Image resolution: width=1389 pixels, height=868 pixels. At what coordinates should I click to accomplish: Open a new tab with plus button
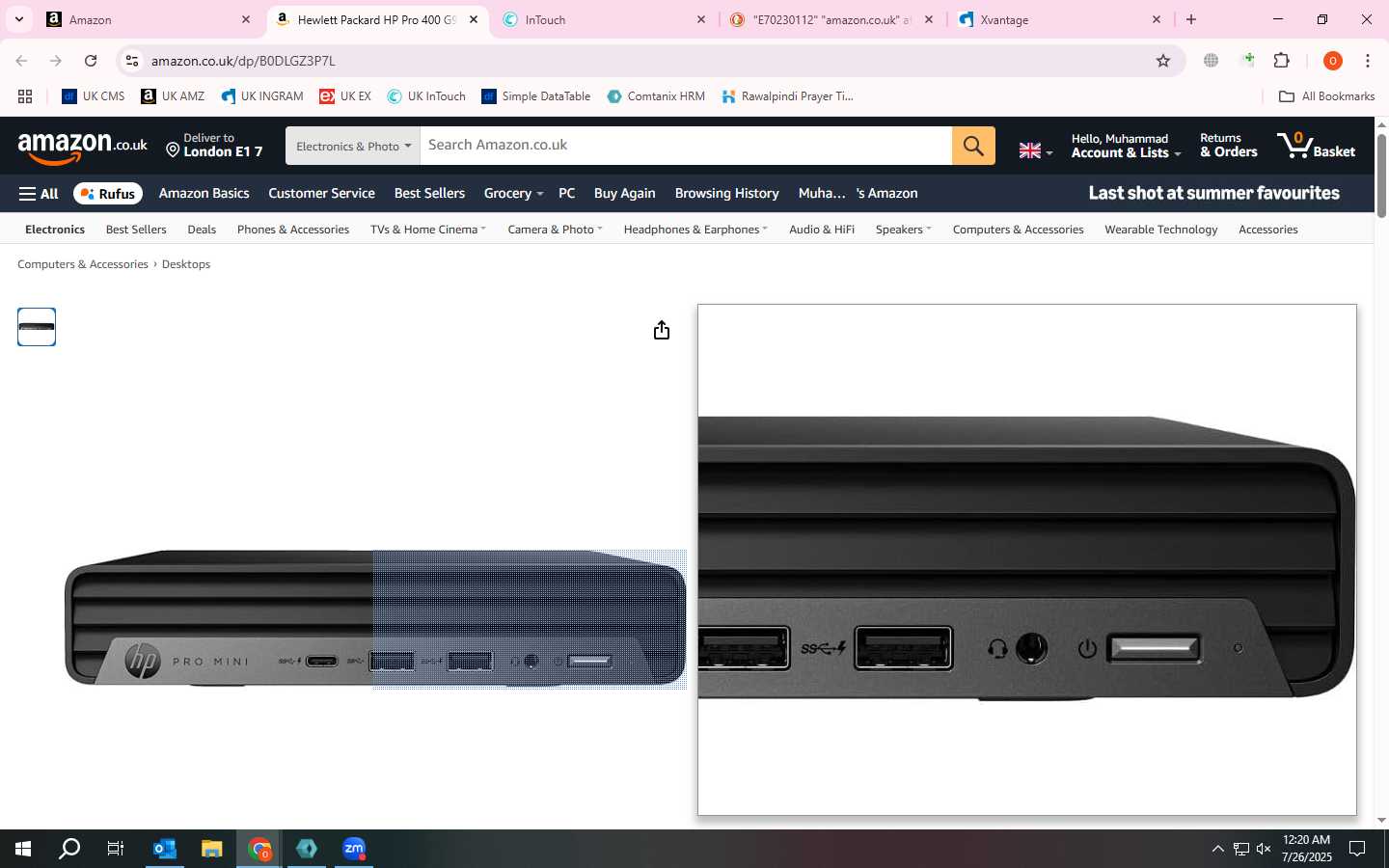pos(1191,19)
